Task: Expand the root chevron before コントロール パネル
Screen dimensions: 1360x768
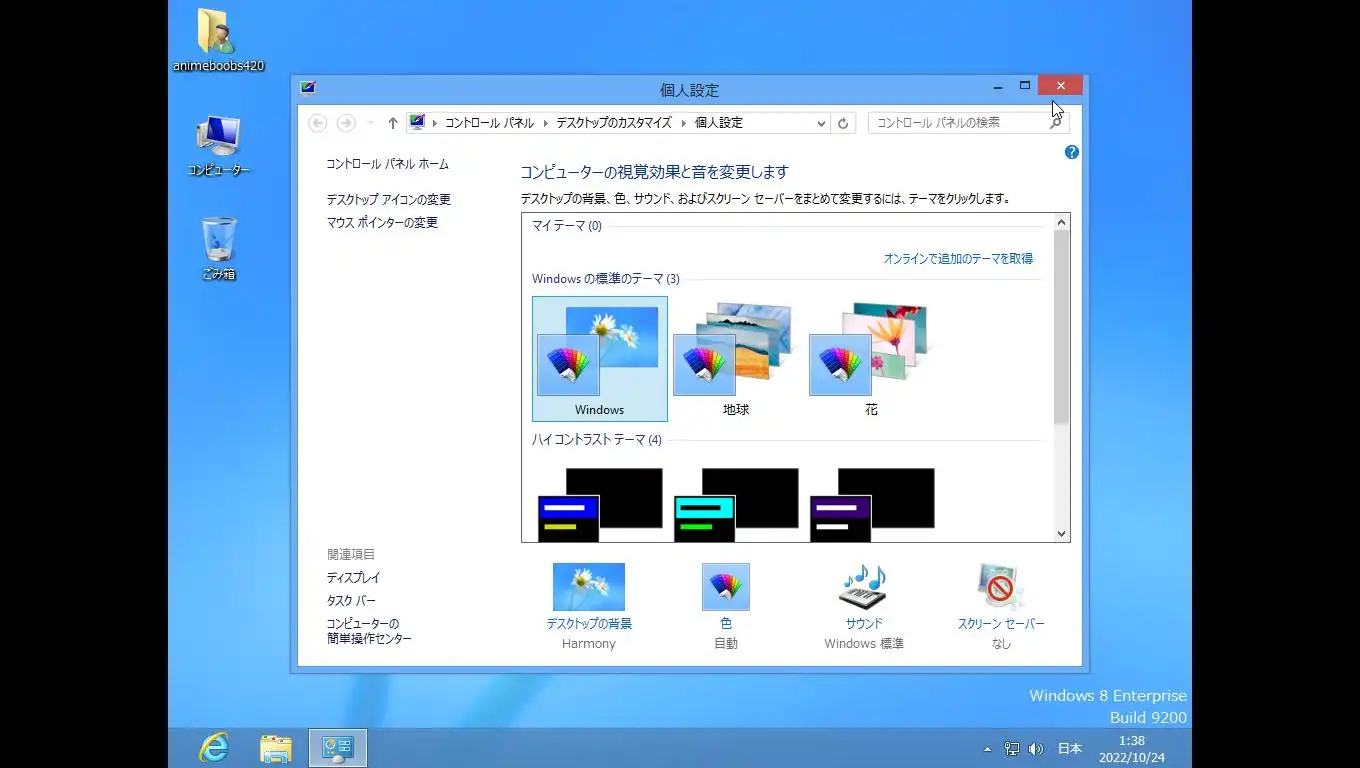Action: (435, 123)
